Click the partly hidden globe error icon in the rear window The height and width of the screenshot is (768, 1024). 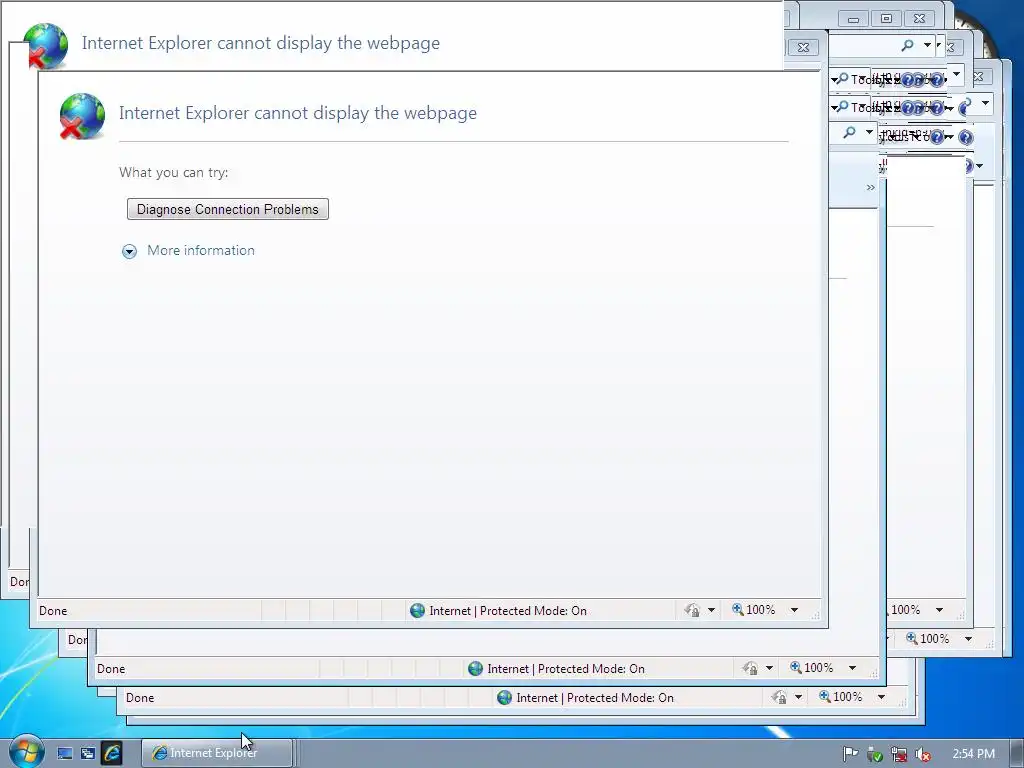[46, 46]
